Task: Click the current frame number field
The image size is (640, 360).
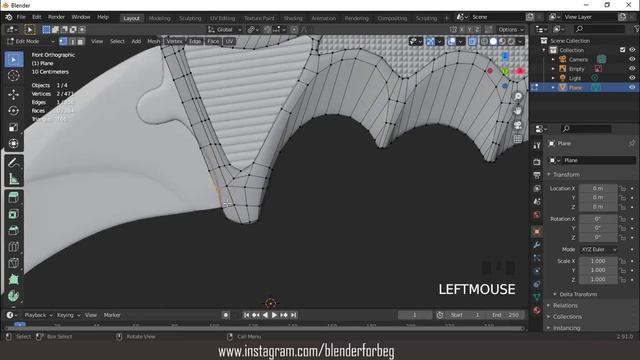Action: (414, 315)
